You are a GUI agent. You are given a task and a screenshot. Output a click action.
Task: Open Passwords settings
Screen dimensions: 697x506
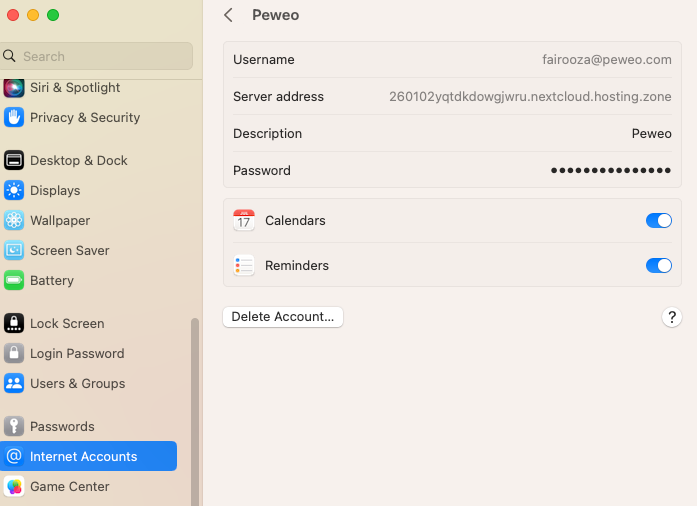(x=88, y=426)
